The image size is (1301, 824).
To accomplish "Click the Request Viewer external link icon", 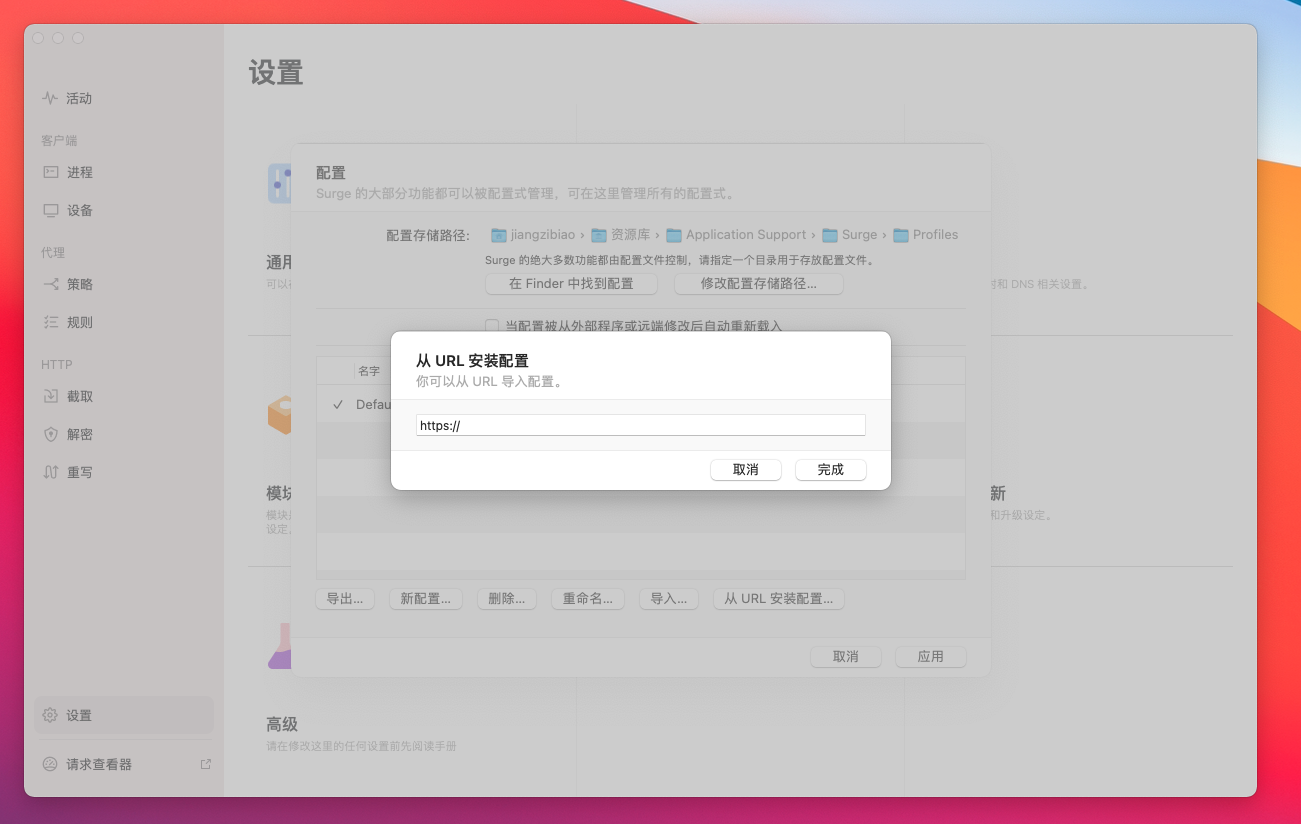I will click(x=206, y=764).
